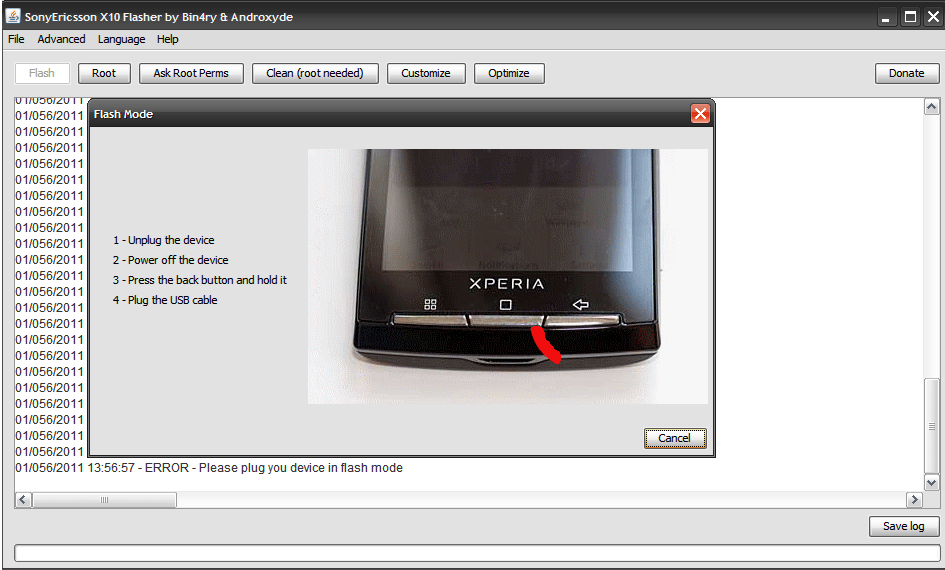
Task: Click the Java app icon in title bar
Action: coord(13,16)
